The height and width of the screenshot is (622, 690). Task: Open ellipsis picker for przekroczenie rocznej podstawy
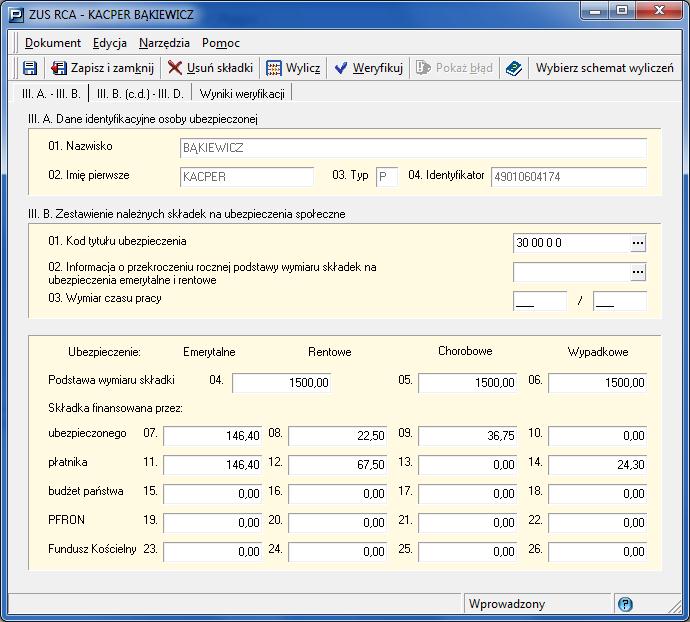(638, 272)
